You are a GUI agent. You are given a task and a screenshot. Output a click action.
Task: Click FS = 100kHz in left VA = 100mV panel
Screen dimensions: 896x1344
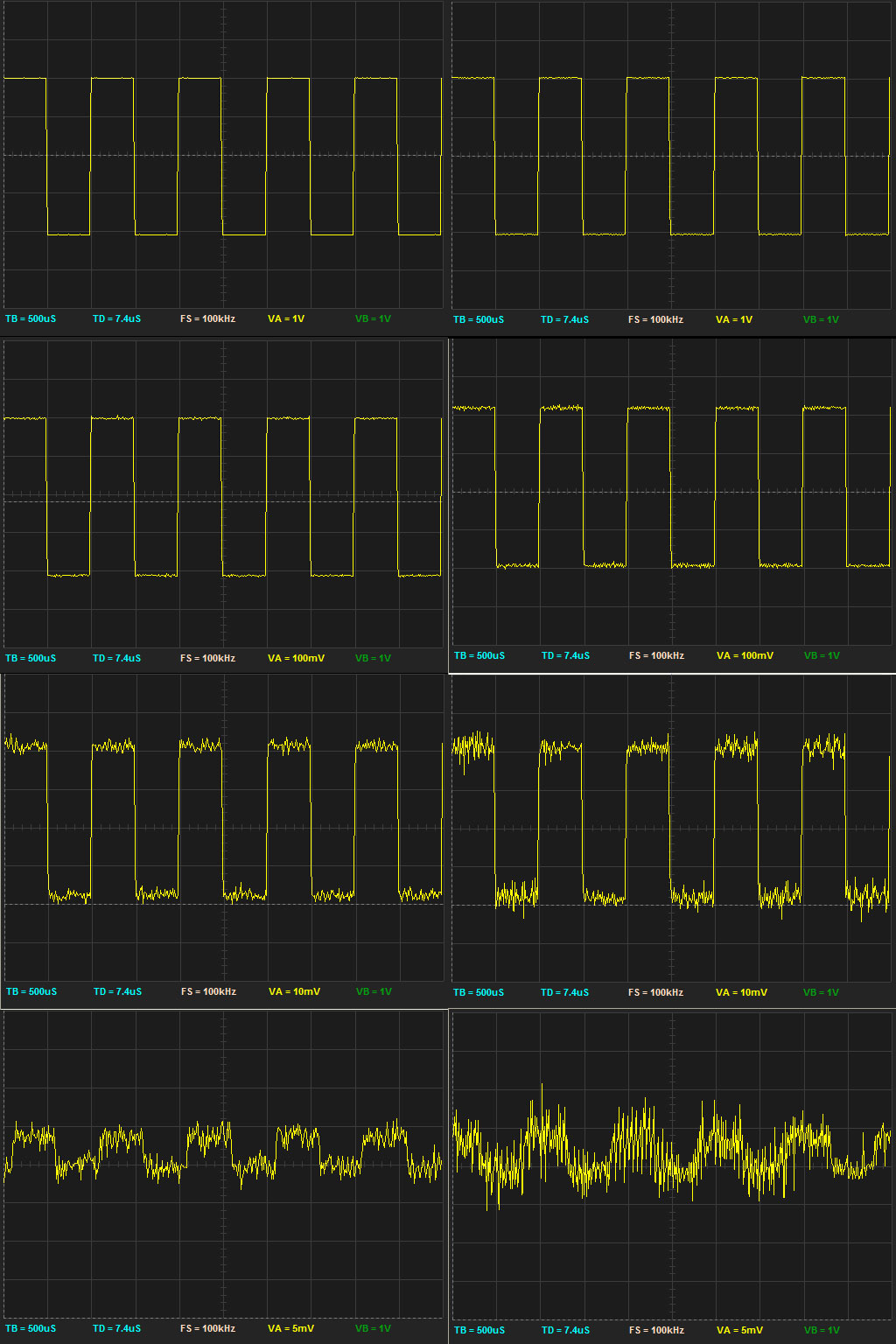[x=207, y=658]
